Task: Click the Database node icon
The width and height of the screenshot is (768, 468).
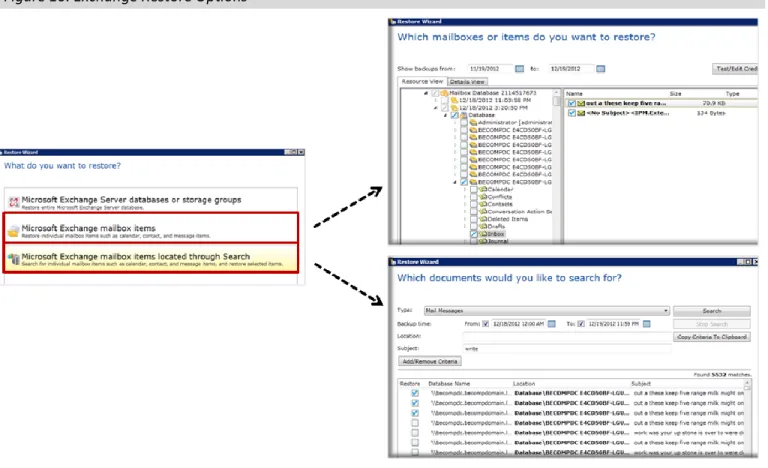Action: tap(463, 115)
